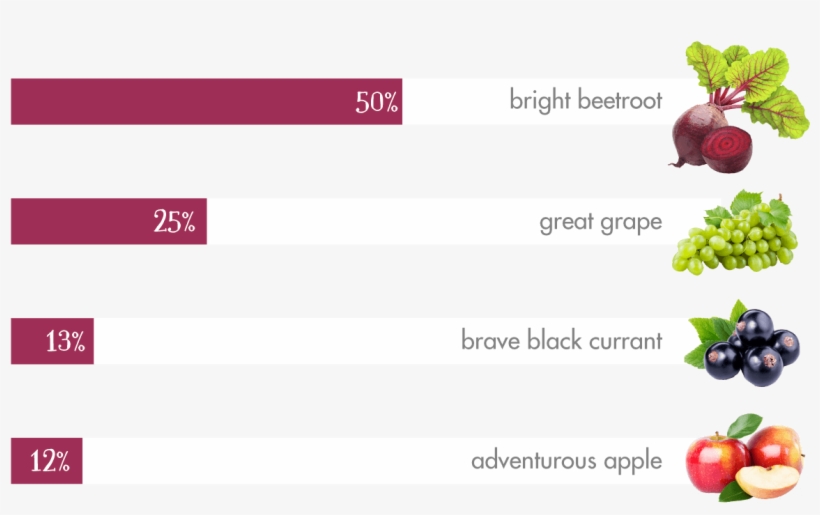
Task: Click the red apples image
Action: point(745,457)
